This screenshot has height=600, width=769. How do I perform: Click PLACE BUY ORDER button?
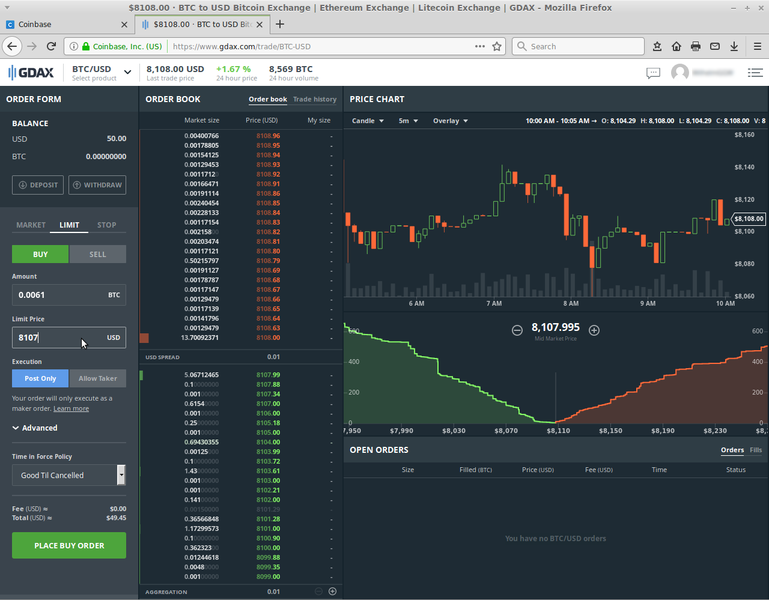69,546
